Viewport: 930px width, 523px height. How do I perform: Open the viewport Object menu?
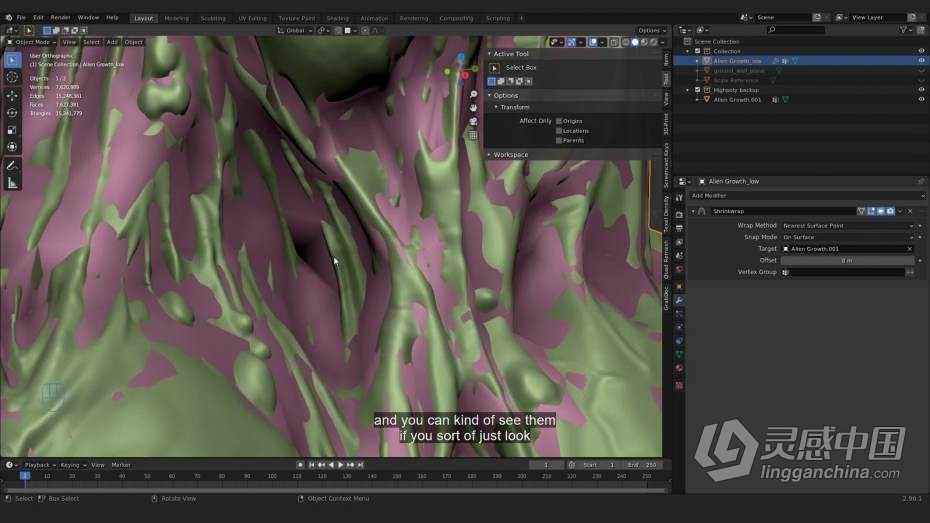(133, 42)
